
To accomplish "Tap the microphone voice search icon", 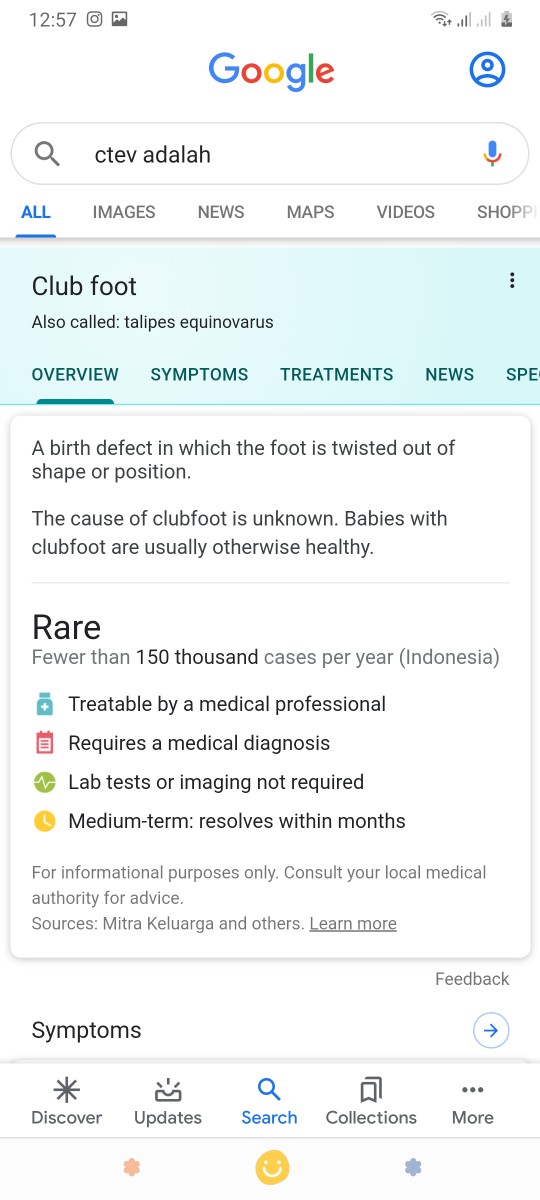I will point(491,154).
